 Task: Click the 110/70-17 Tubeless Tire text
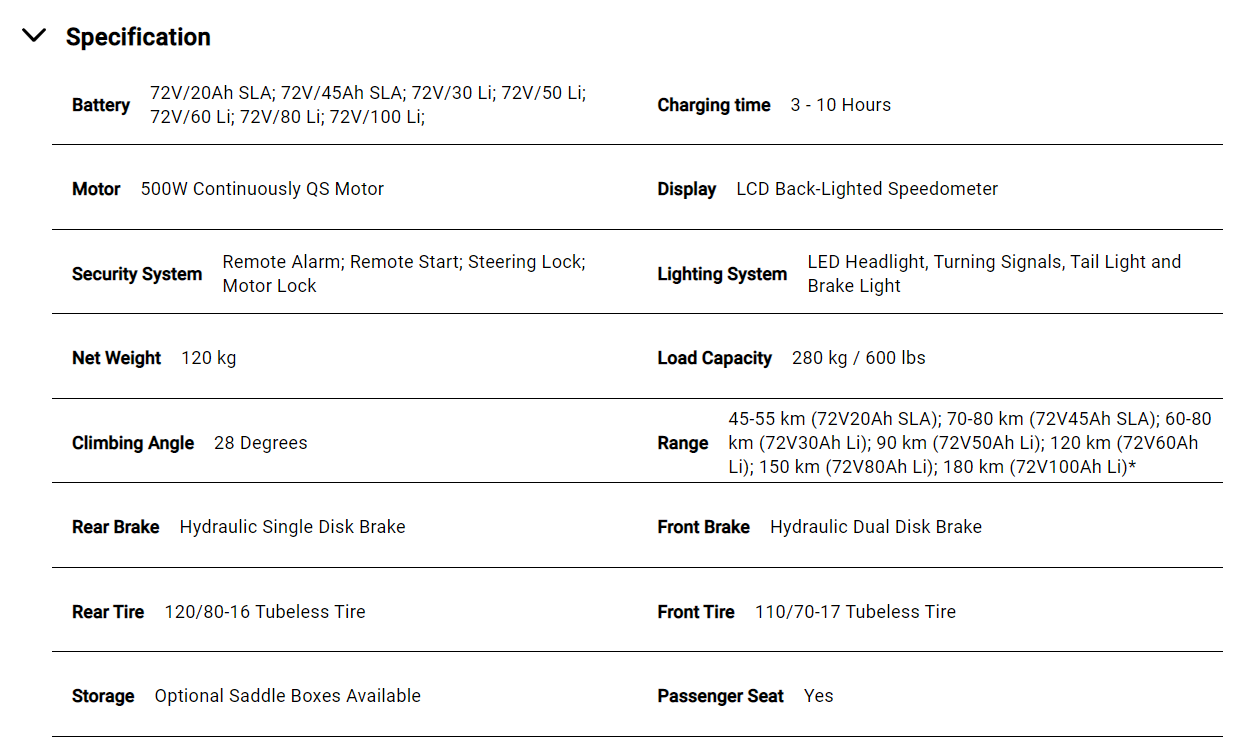click(855, 612)
